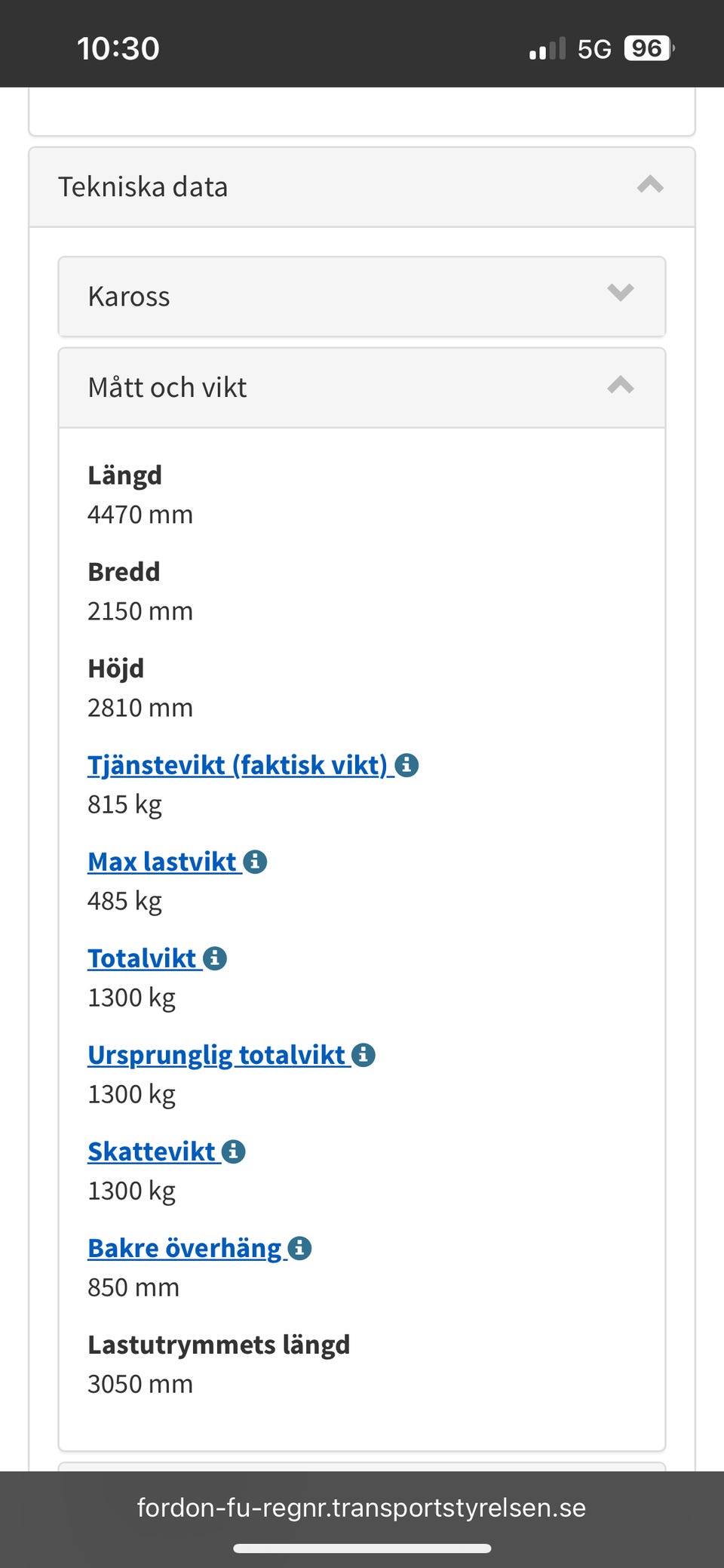Tap the battery indicator in status bar

point(647,49)
